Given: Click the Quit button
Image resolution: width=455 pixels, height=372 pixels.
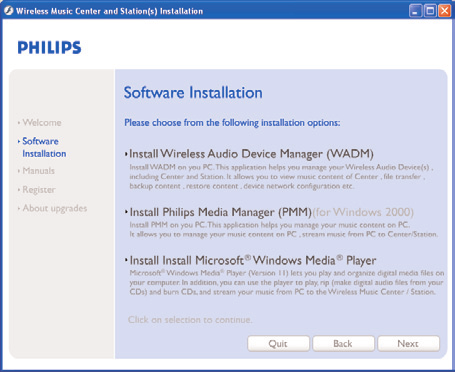Looking at the screenshot, I should coord(278,343).
